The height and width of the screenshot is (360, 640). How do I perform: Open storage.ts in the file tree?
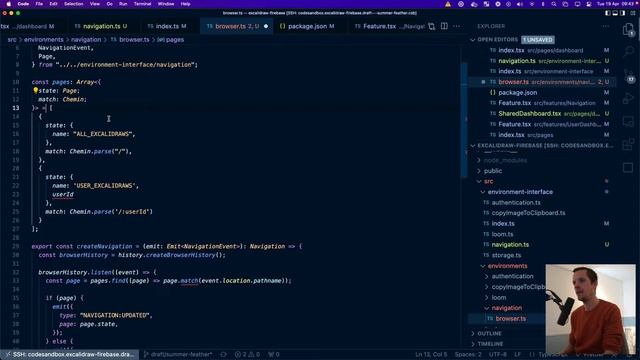[x=506, y=255]
